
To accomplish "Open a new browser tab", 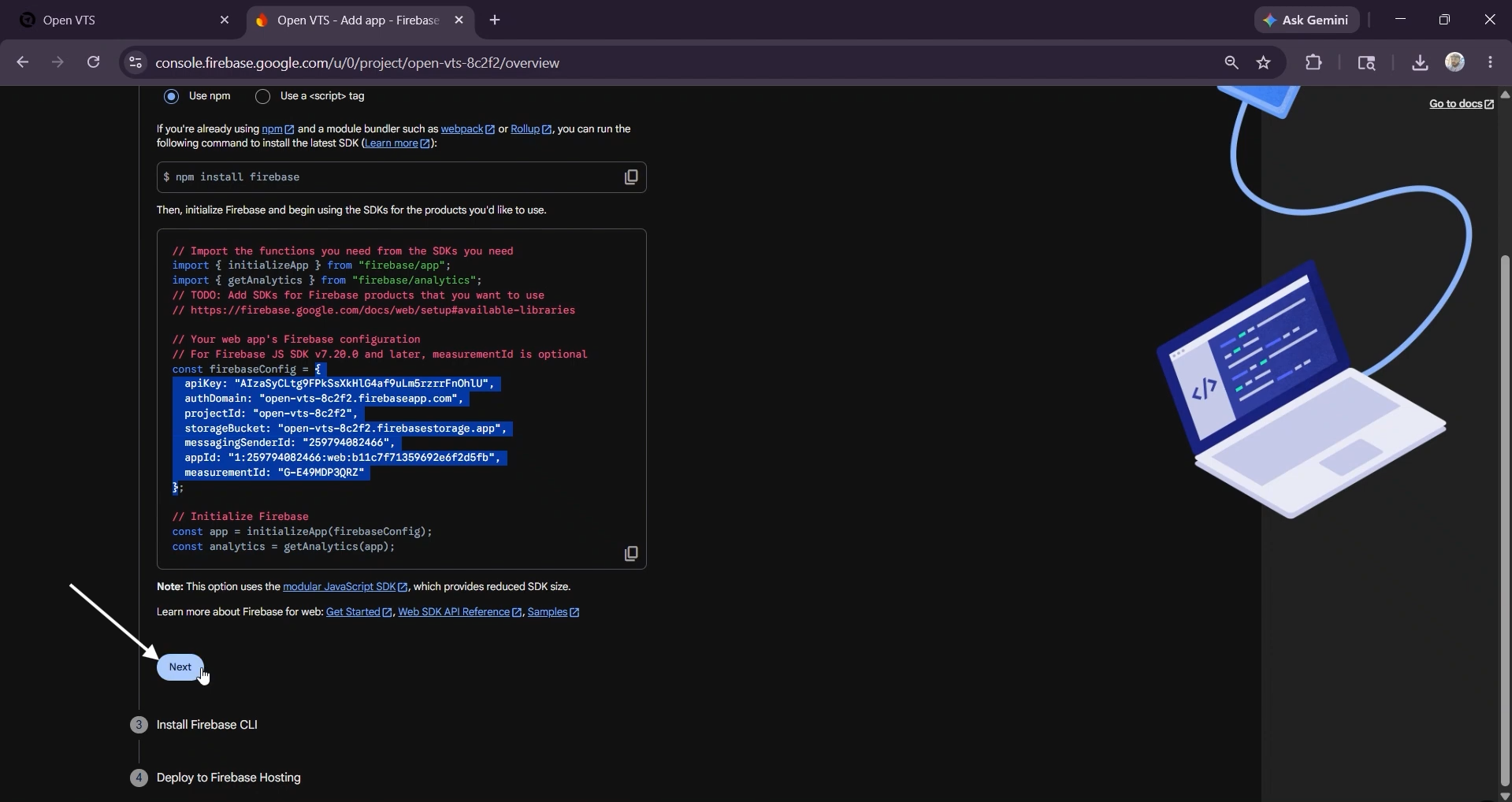I will (495, 20).
